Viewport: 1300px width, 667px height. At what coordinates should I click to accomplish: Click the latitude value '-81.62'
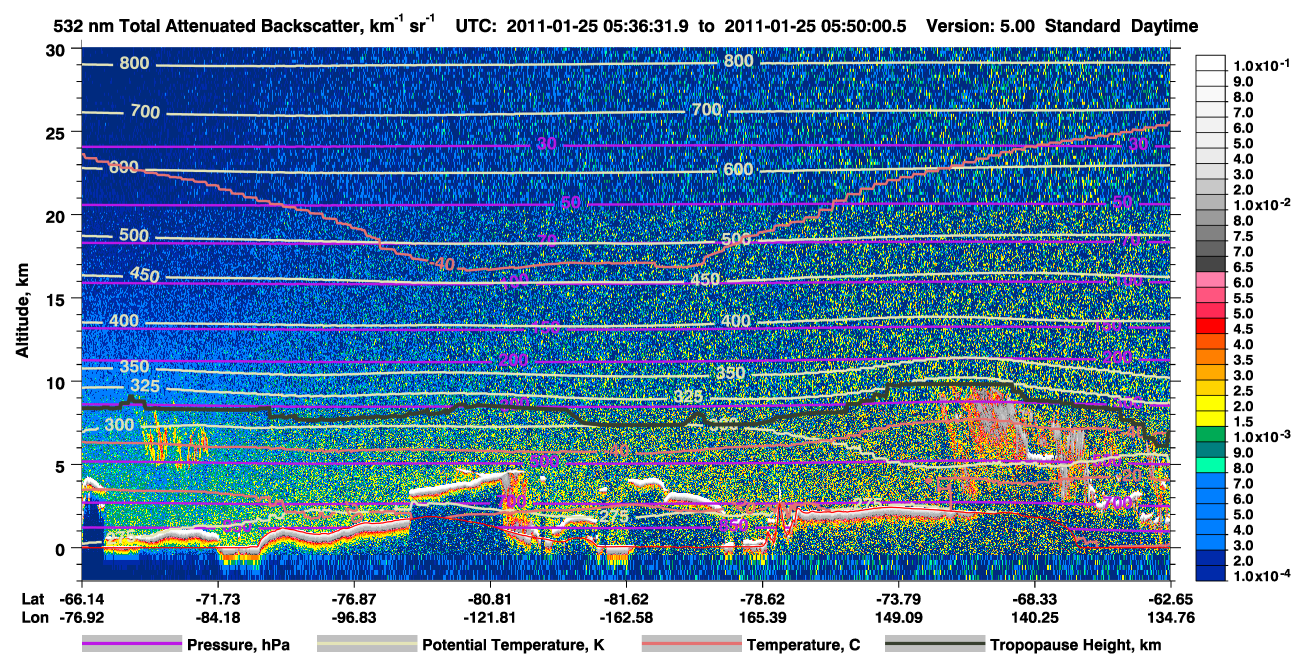(626, 599)
